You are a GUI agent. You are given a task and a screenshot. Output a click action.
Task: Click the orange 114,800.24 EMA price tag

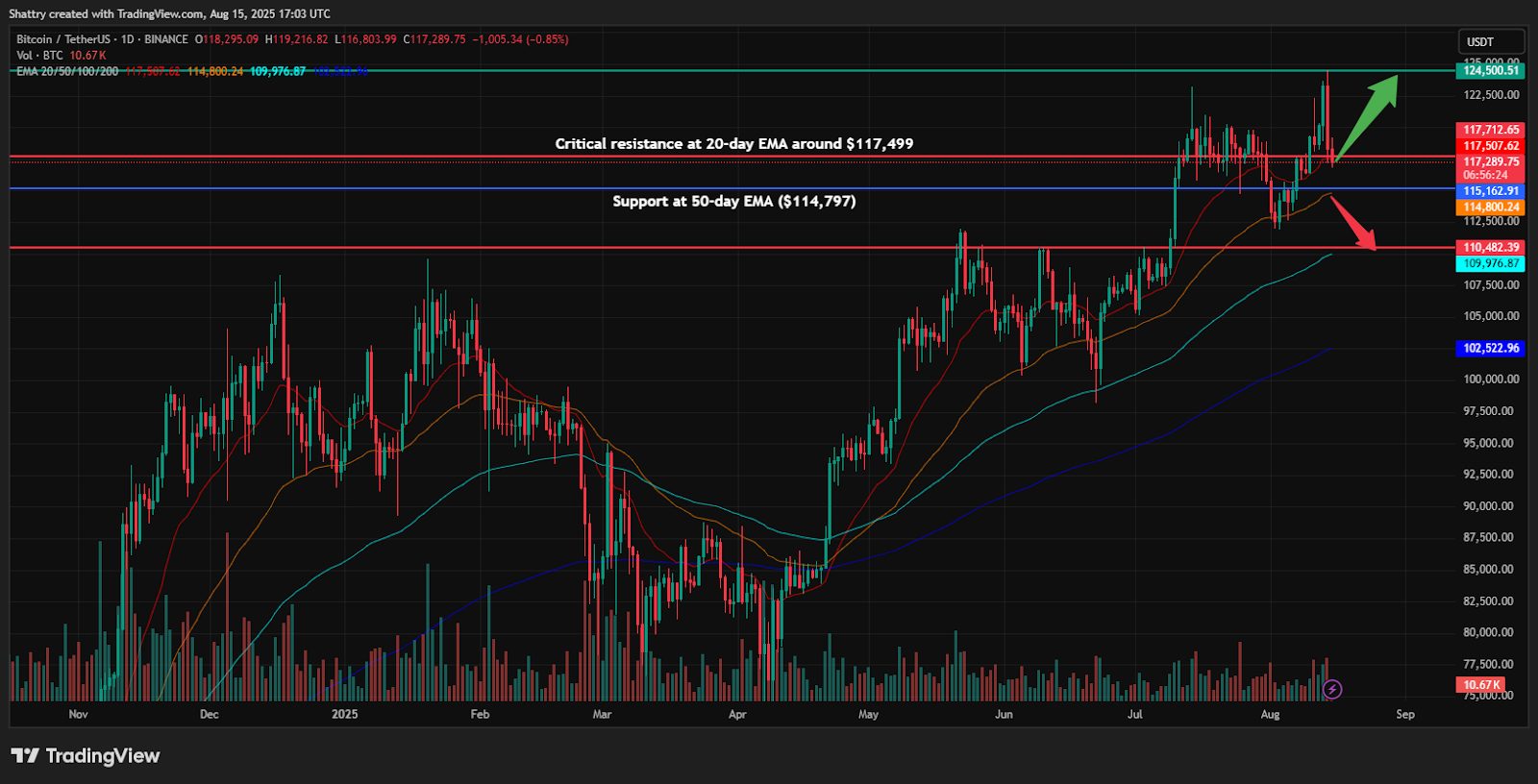click(x=1491, y=207)
